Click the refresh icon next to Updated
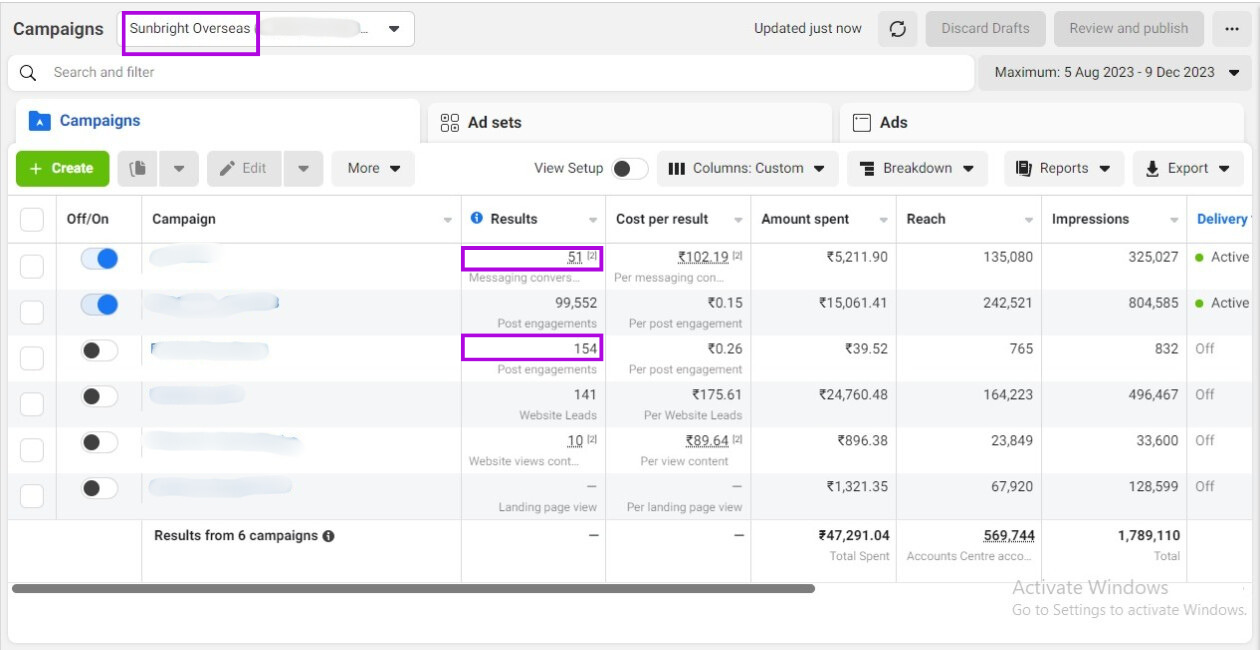The height and width of the screenshot is (650, 1260). 897,29
